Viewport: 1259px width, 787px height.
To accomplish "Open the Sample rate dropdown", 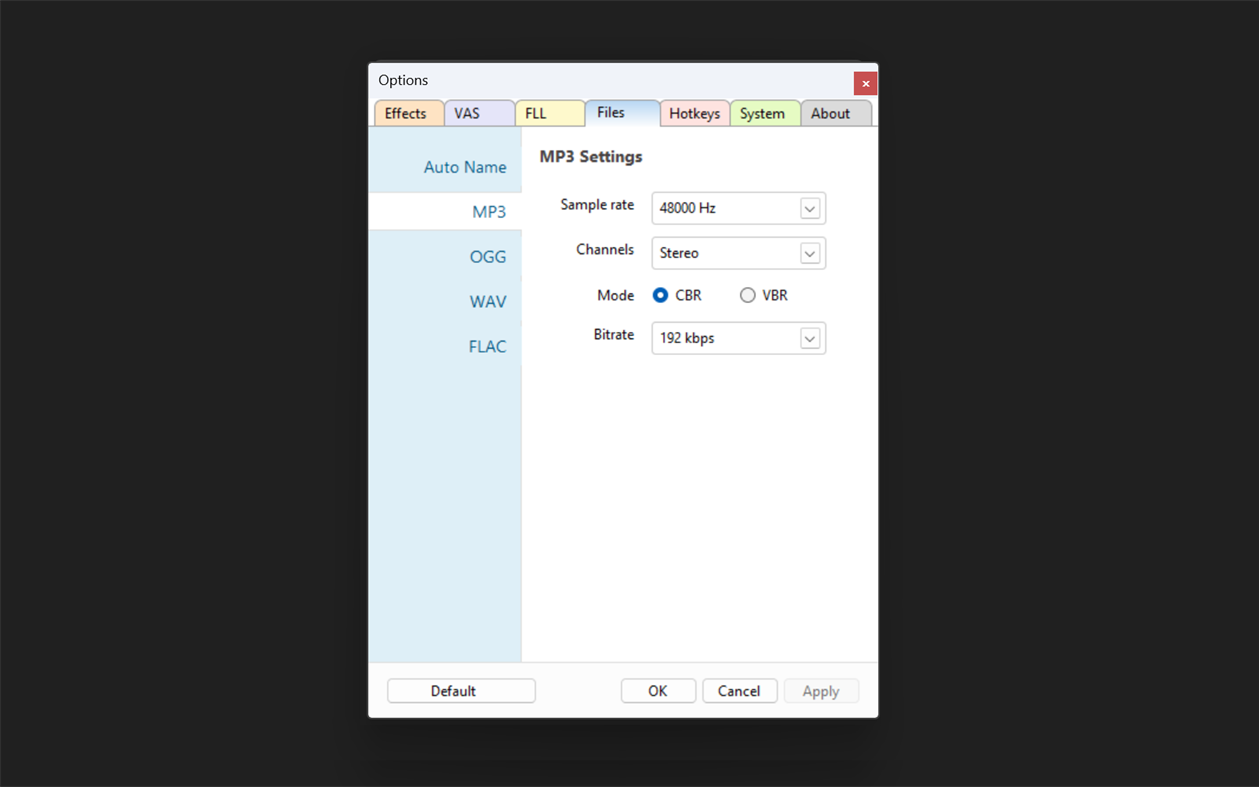I will [810, 208].
